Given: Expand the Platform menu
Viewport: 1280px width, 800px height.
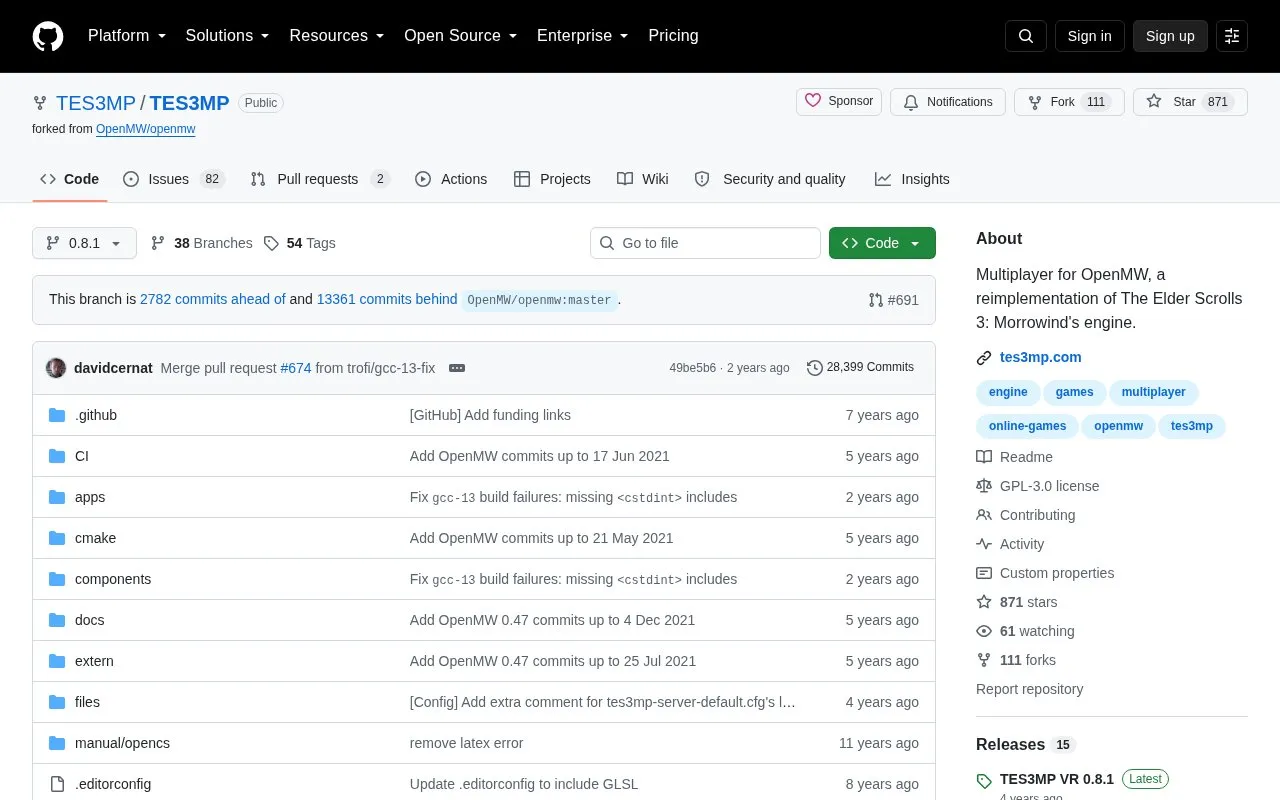Looking at the screenshot, I should coord(126,36).
